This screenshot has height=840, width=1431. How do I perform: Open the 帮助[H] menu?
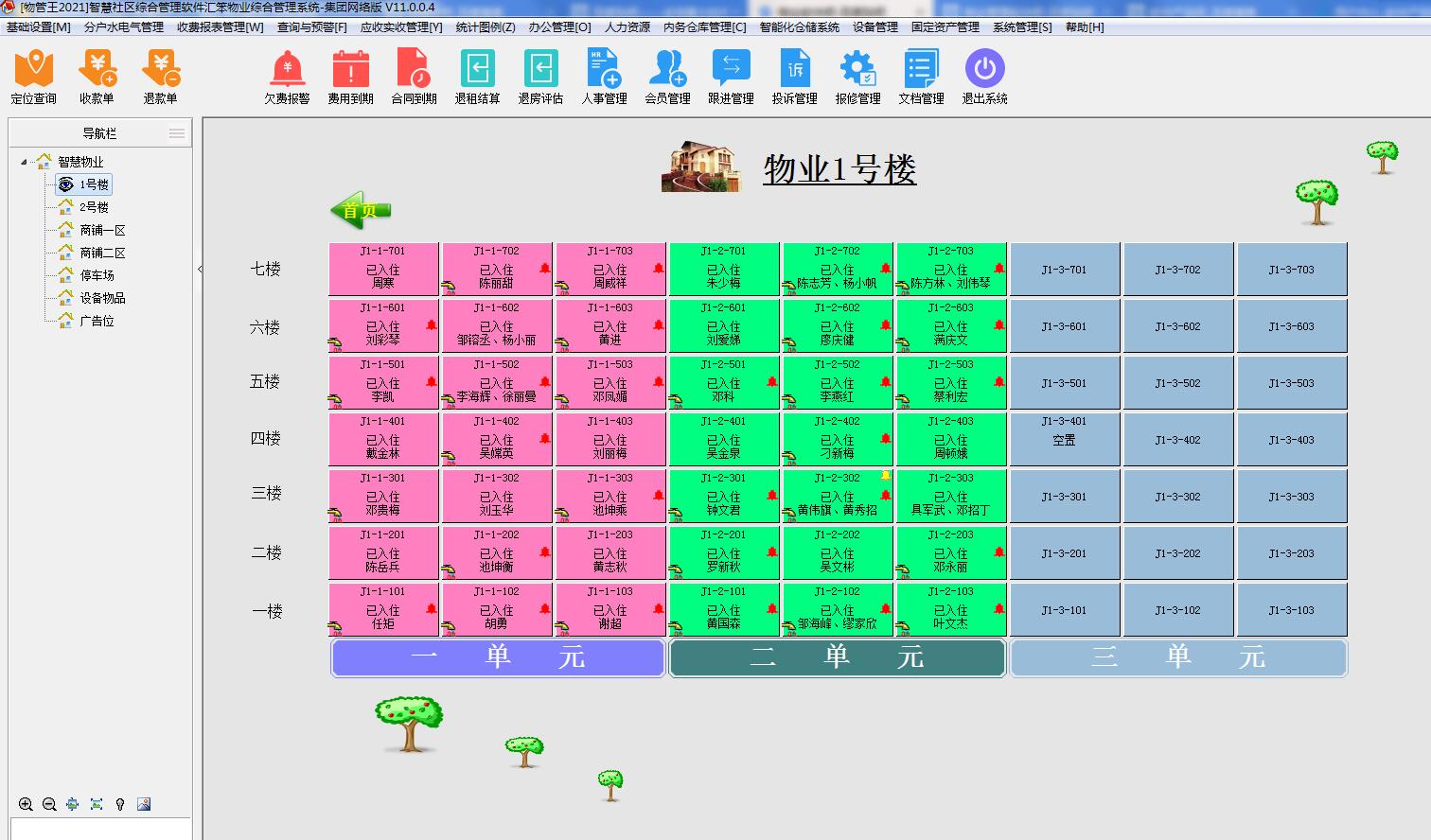1085,27
